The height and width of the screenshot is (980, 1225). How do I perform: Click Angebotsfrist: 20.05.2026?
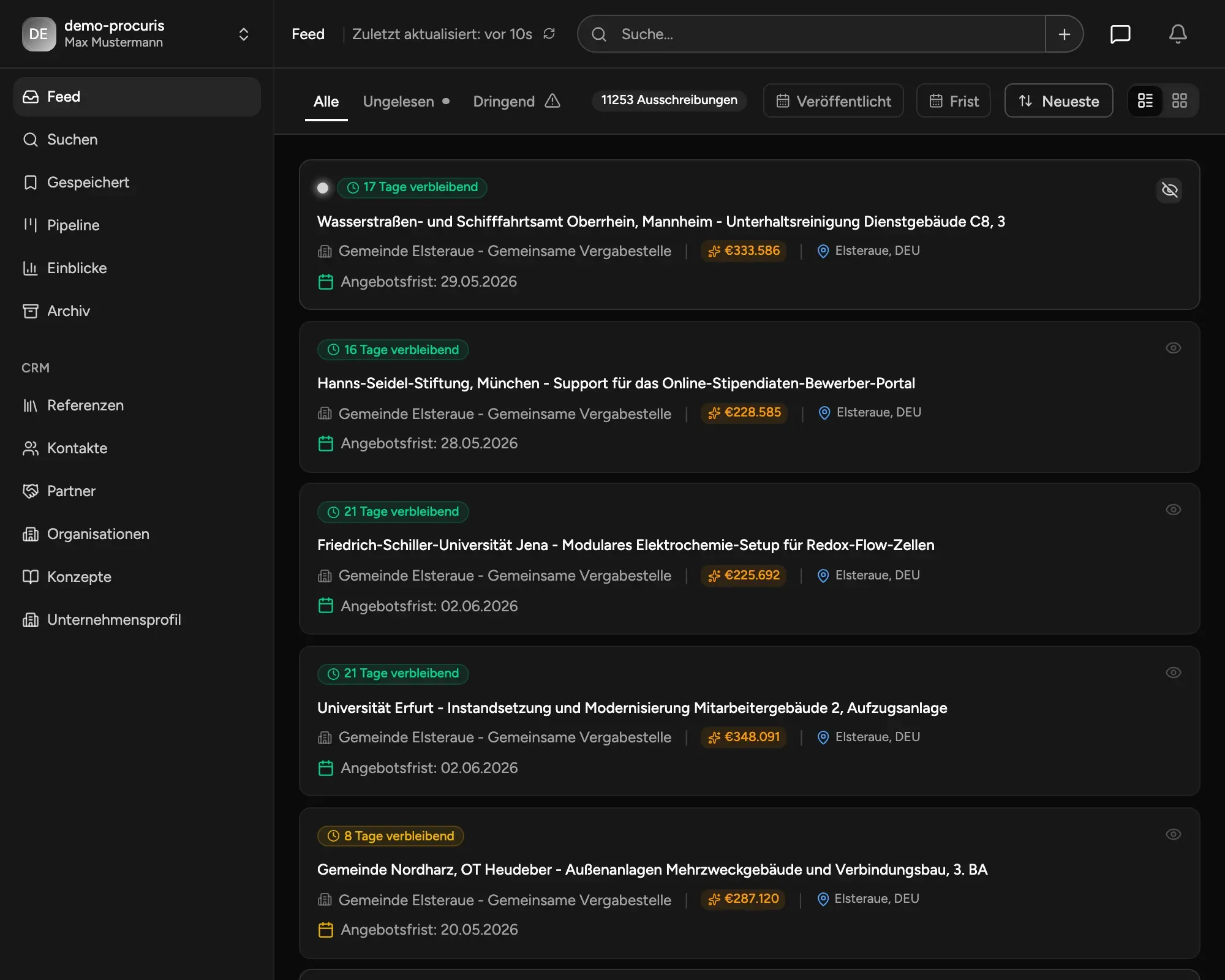[x=429, y=930]
